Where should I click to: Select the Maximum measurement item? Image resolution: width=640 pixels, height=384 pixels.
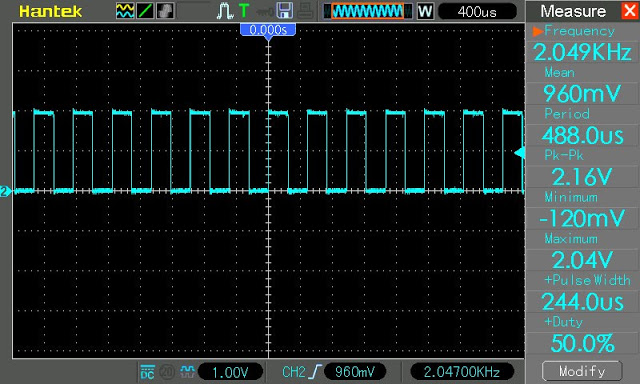pos(571,239)
